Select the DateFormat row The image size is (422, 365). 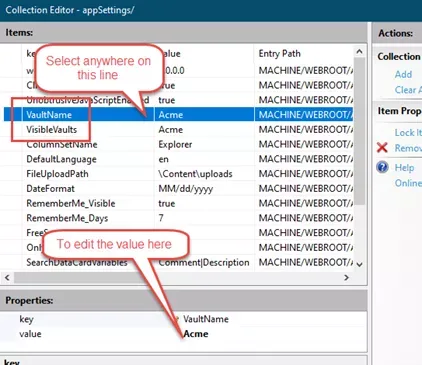179,188
